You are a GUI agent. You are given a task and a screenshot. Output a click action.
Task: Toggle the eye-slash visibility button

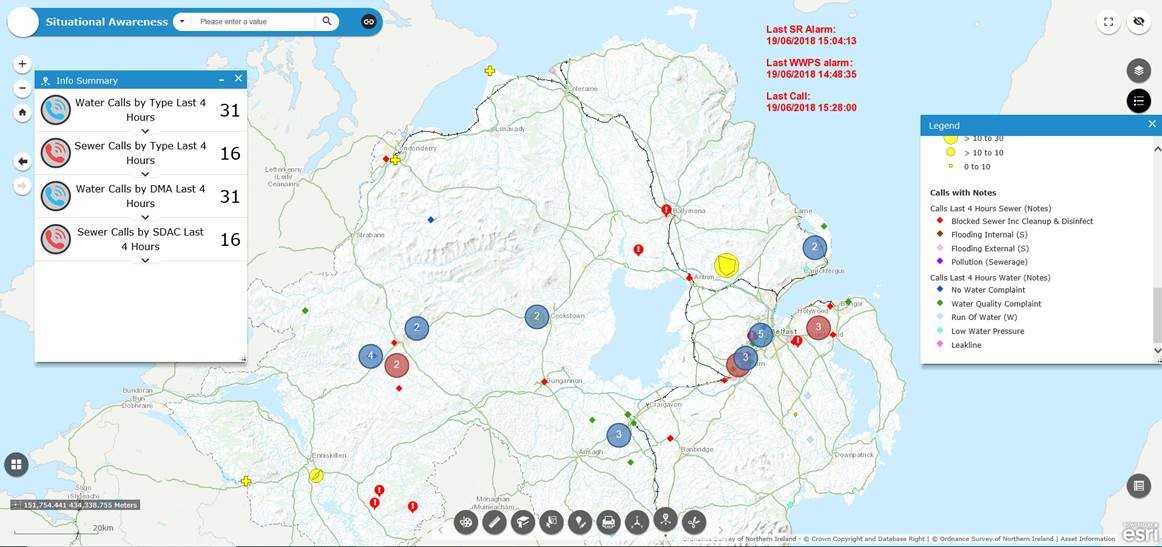[x=1138, y=21]
